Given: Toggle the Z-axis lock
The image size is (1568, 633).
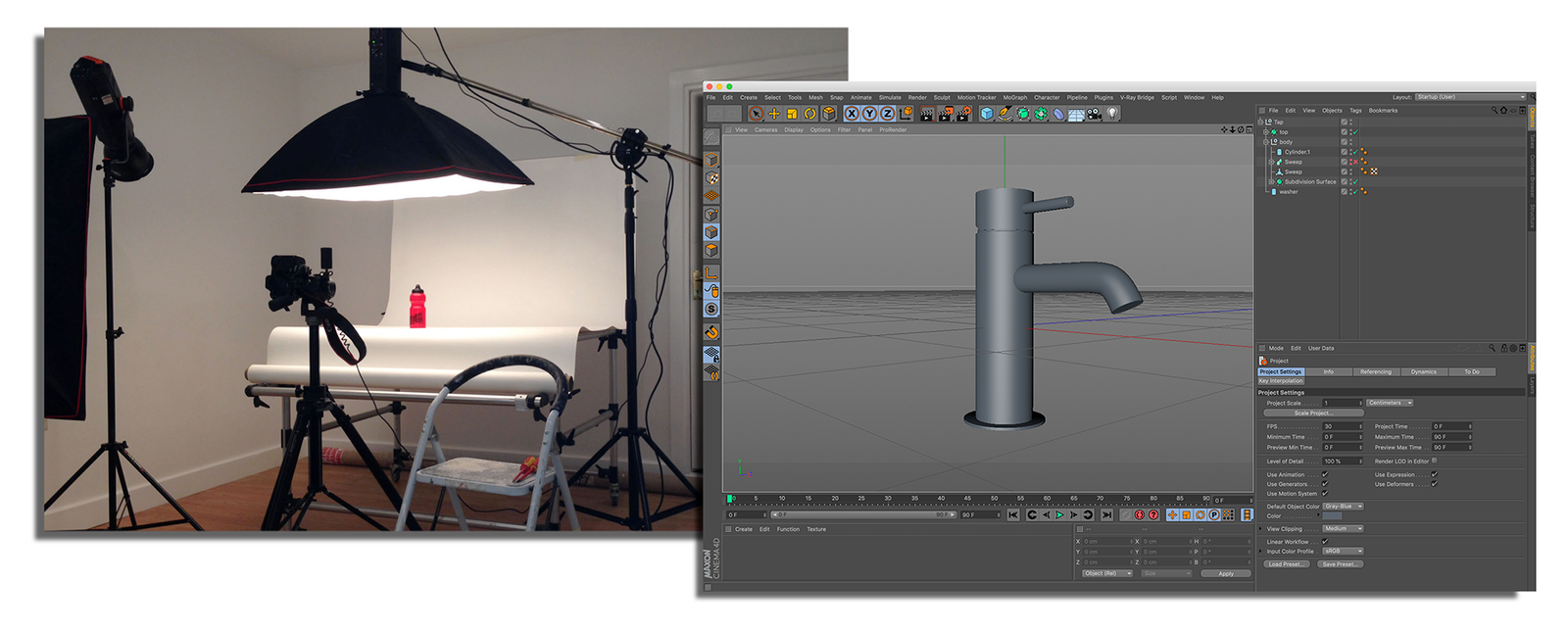Looking at the screenshot, I should click(x=887, y=114).
